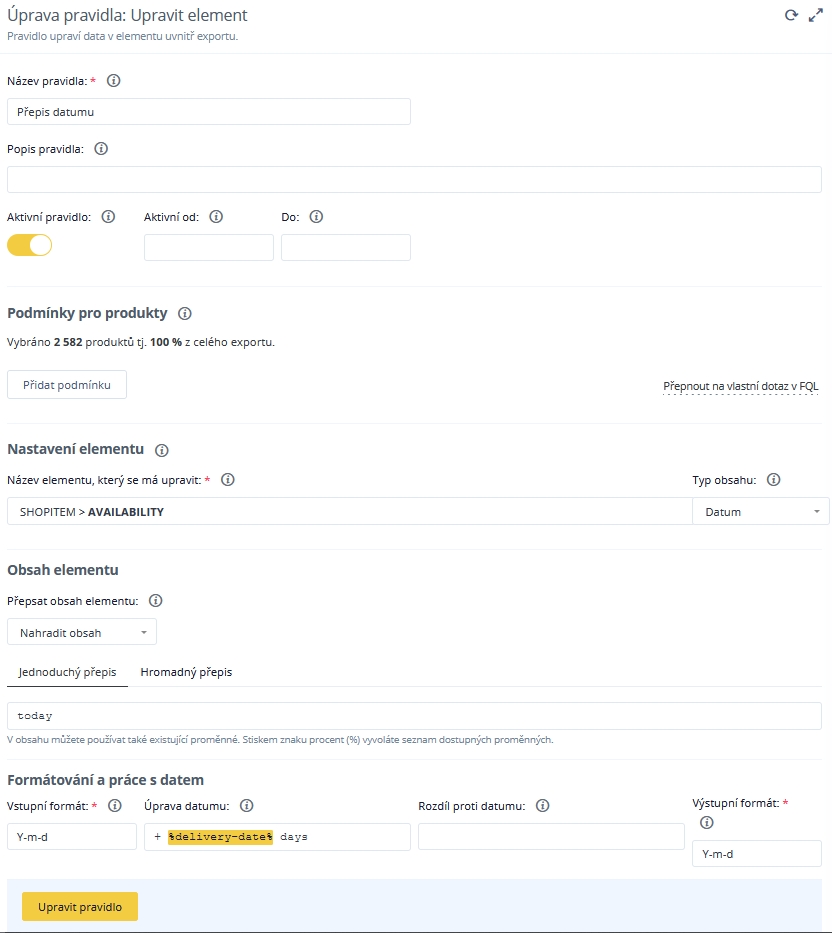Open info tooltip for Úprava datumu

(x=247, y=806)
